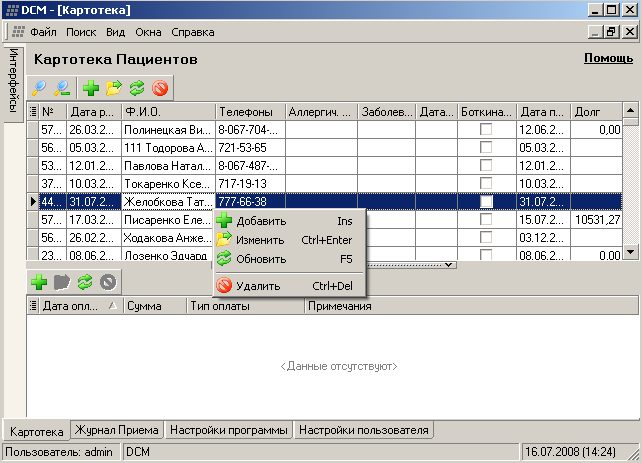
Task: Choose Изменить in the context menu
Action: point(289,240)
